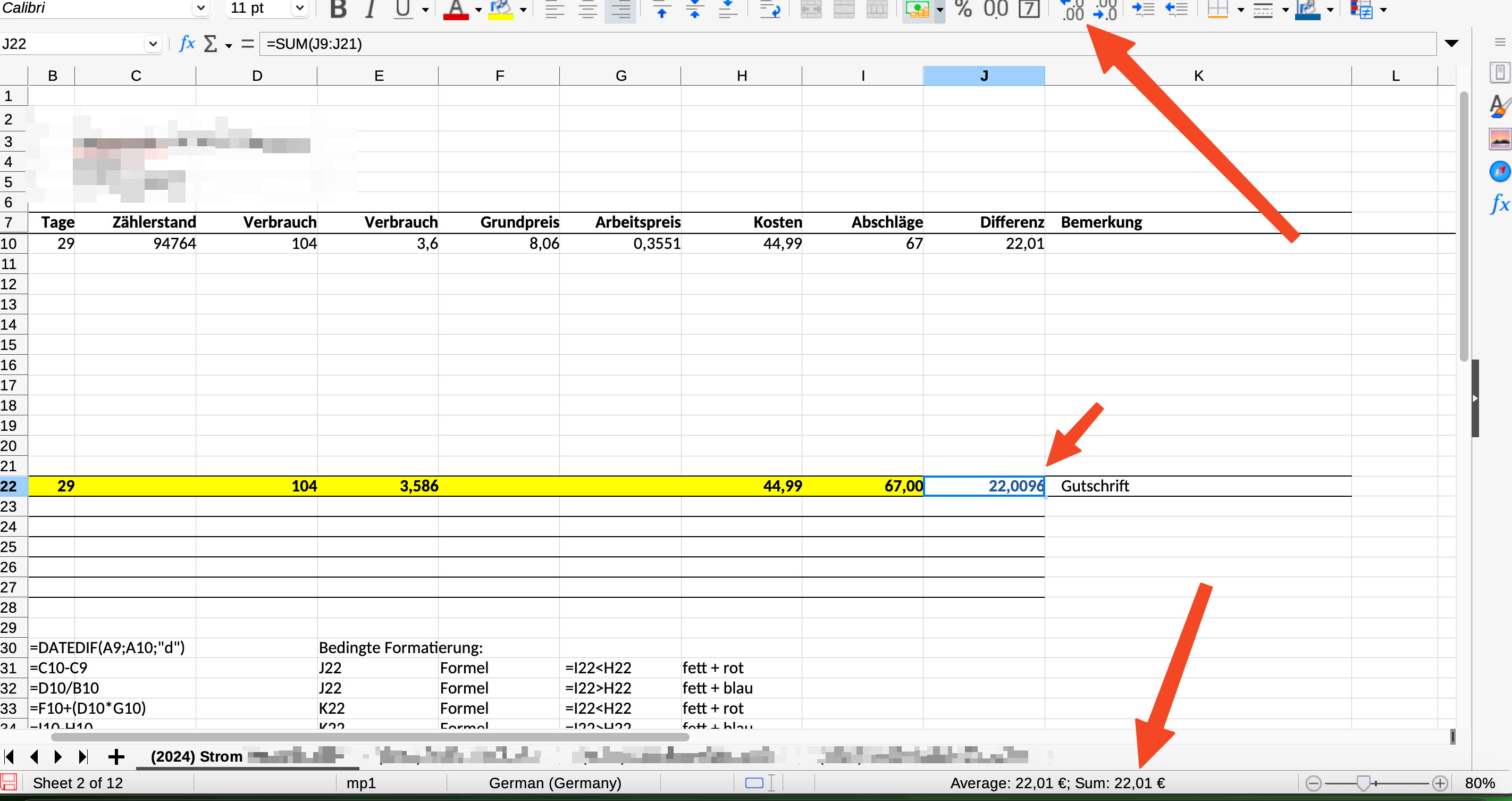
Task: Format as currency icon
Action: coord(918,9)
